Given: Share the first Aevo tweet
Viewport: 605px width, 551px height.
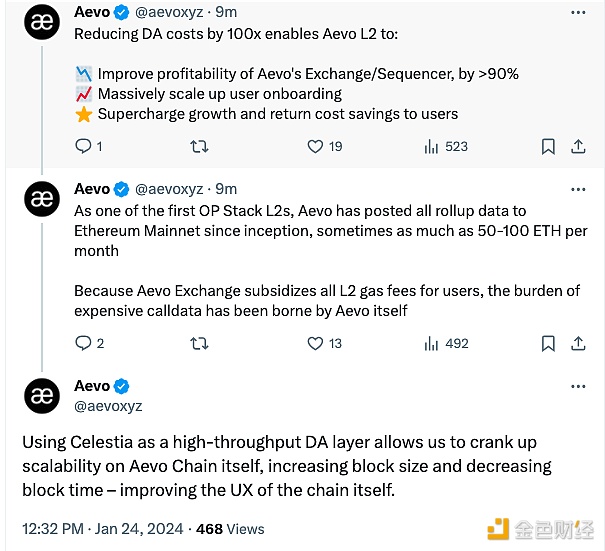Looking at the screenshot, I should click(578, 146).
